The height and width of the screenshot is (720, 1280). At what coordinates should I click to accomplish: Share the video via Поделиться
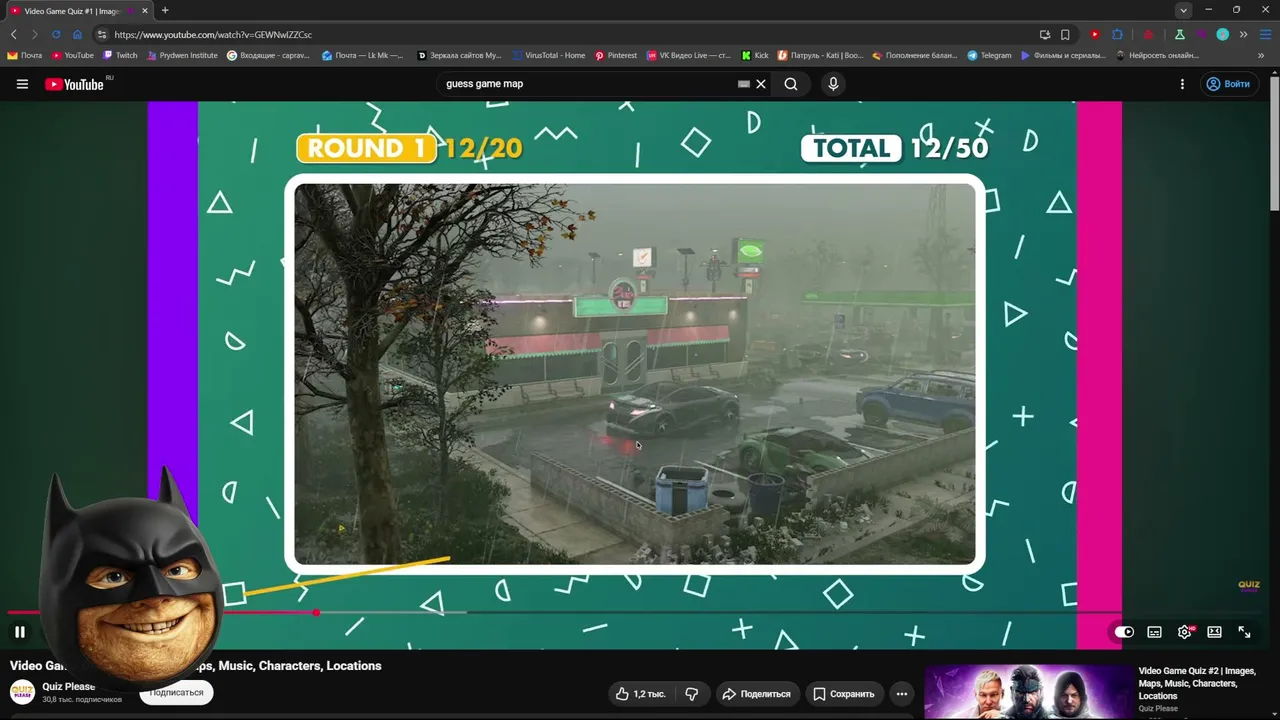point(756,694)
